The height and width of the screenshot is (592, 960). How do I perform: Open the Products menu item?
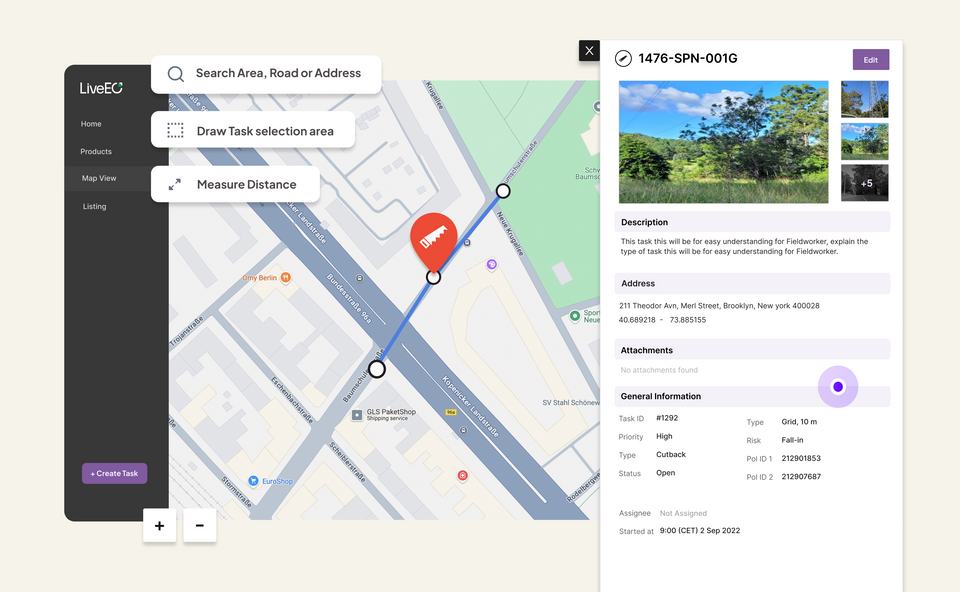coord(96,151)
